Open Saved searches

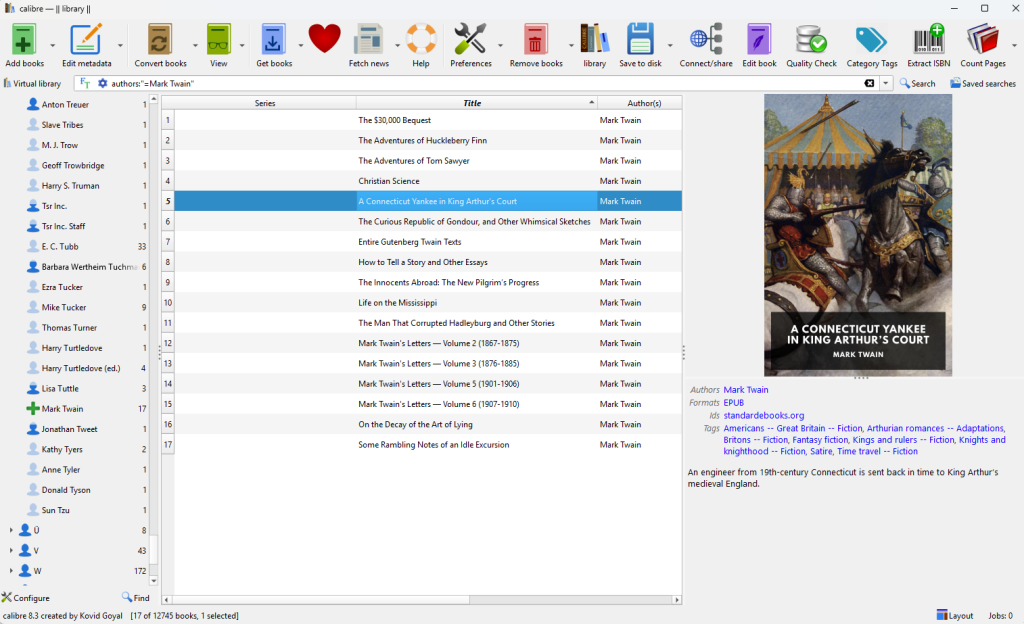pyautogui.click(x=983, y=84)
